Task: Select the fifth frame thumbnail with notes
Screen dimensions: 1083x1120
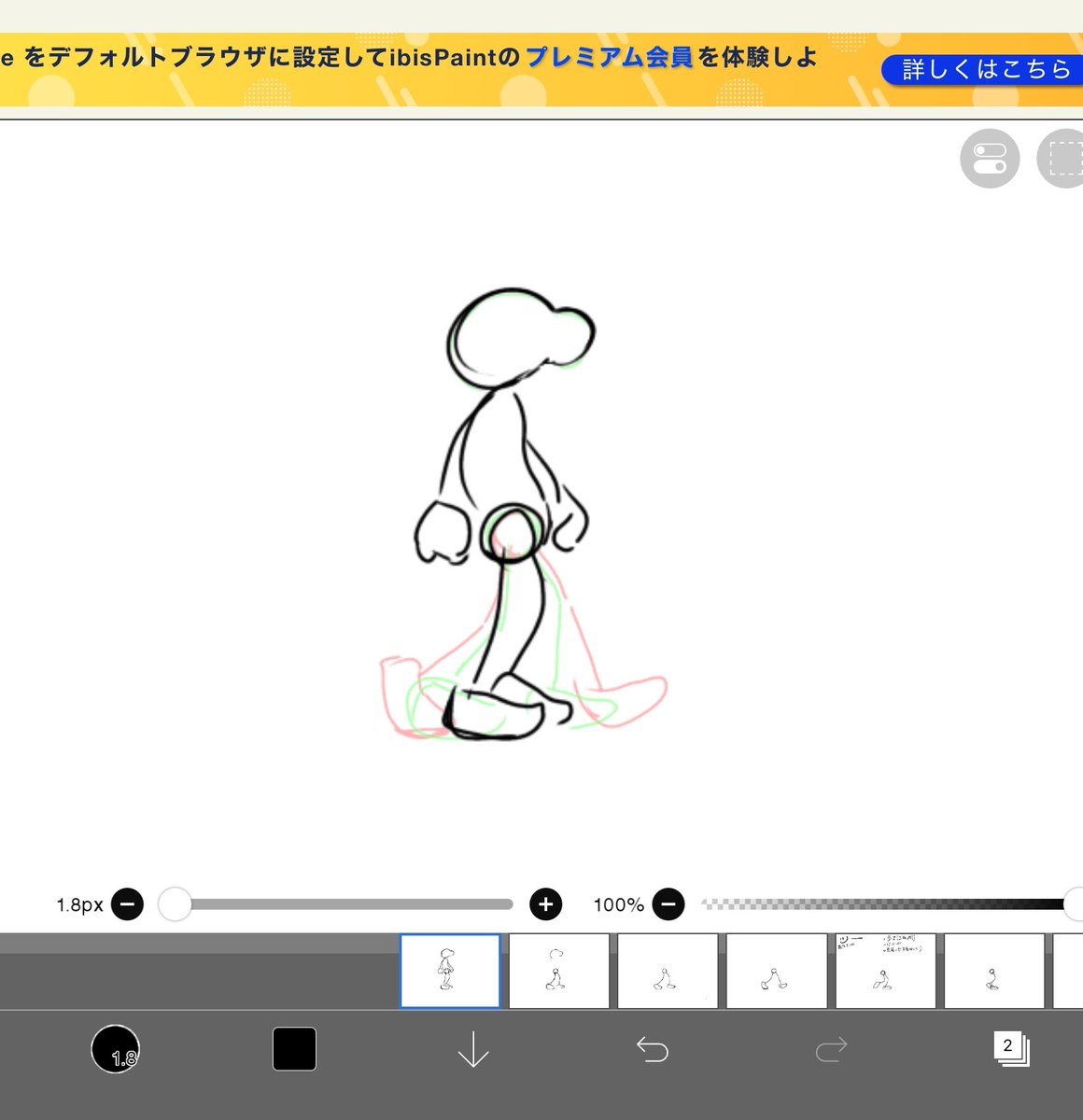Action: (885, 971)
